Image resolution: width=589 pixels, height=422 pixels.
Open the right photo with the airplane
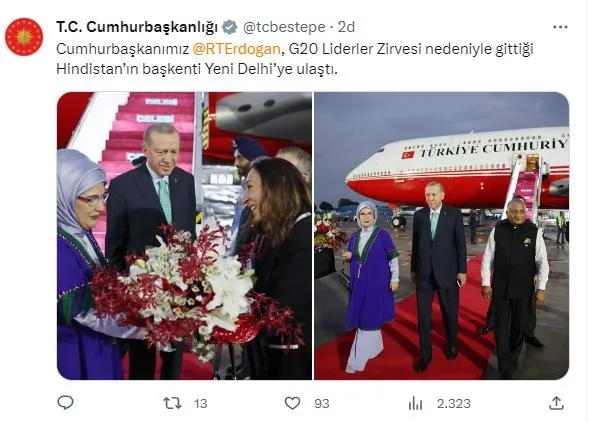[441, 236]
